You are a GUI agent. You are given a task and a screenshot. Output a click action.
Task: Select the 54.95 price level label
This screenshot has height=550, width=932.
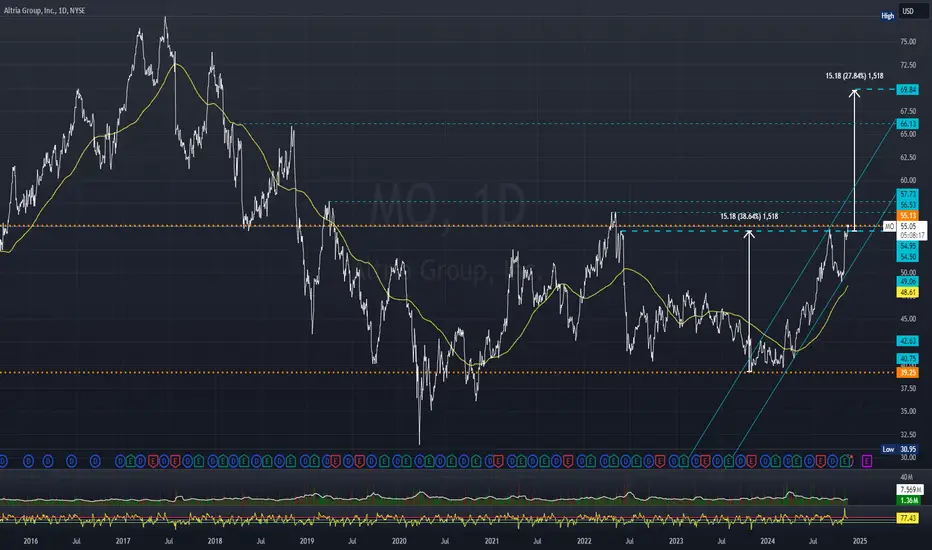pyautogui.click(x=908, y=246)
